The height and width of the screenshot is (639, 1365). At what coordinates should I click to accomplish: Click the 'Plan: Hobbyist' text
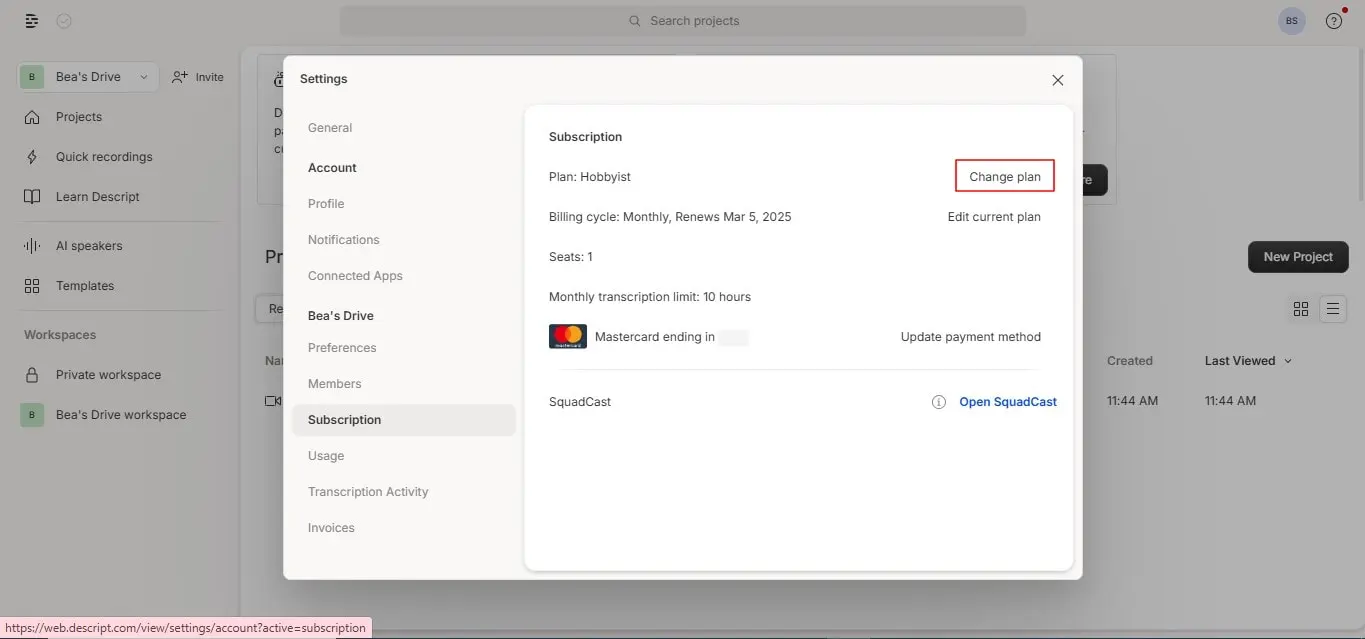coord(590,177)
